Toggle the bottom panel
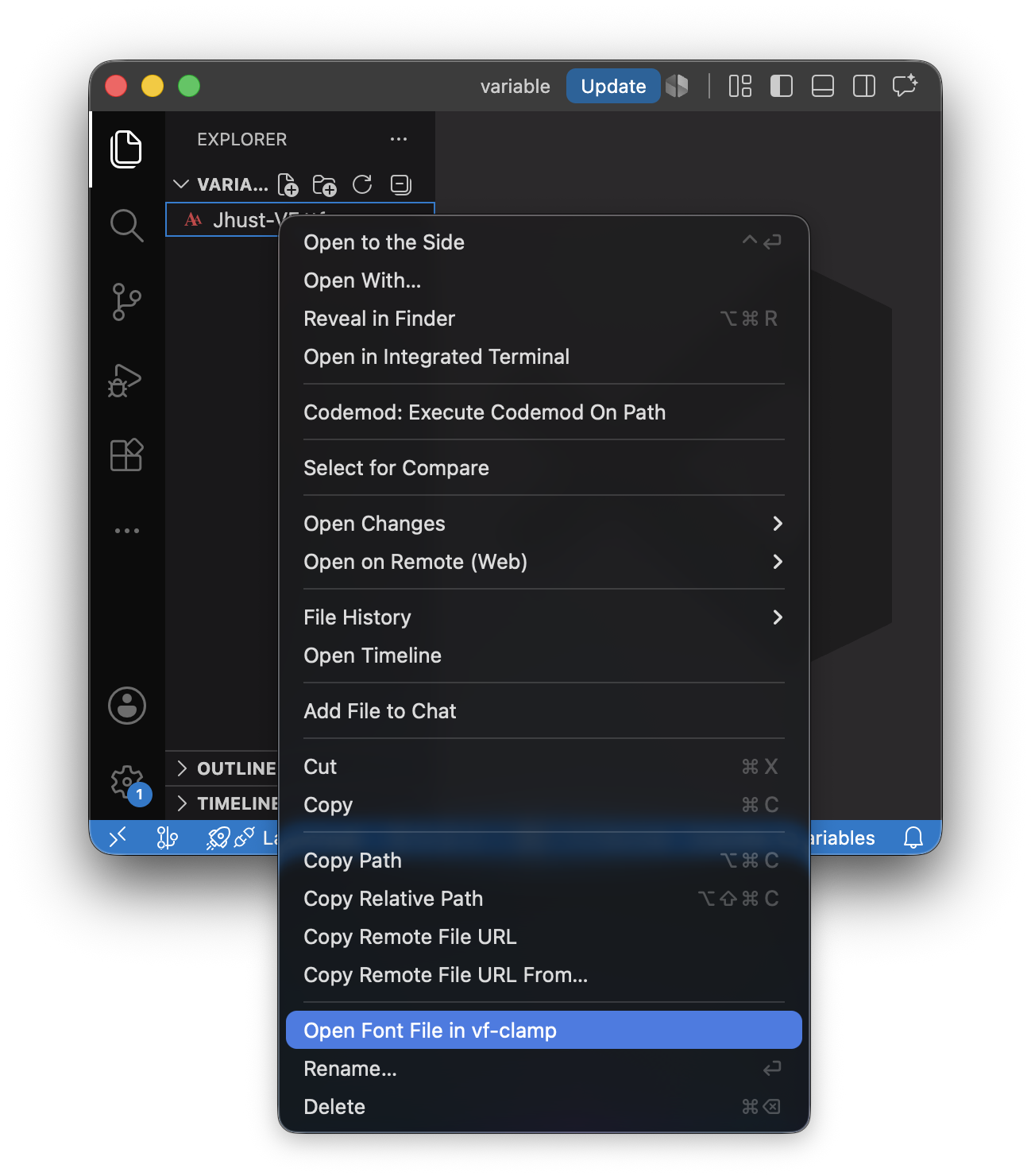The width and height of the screenshot is (1031, 1176). pos(823,86)
